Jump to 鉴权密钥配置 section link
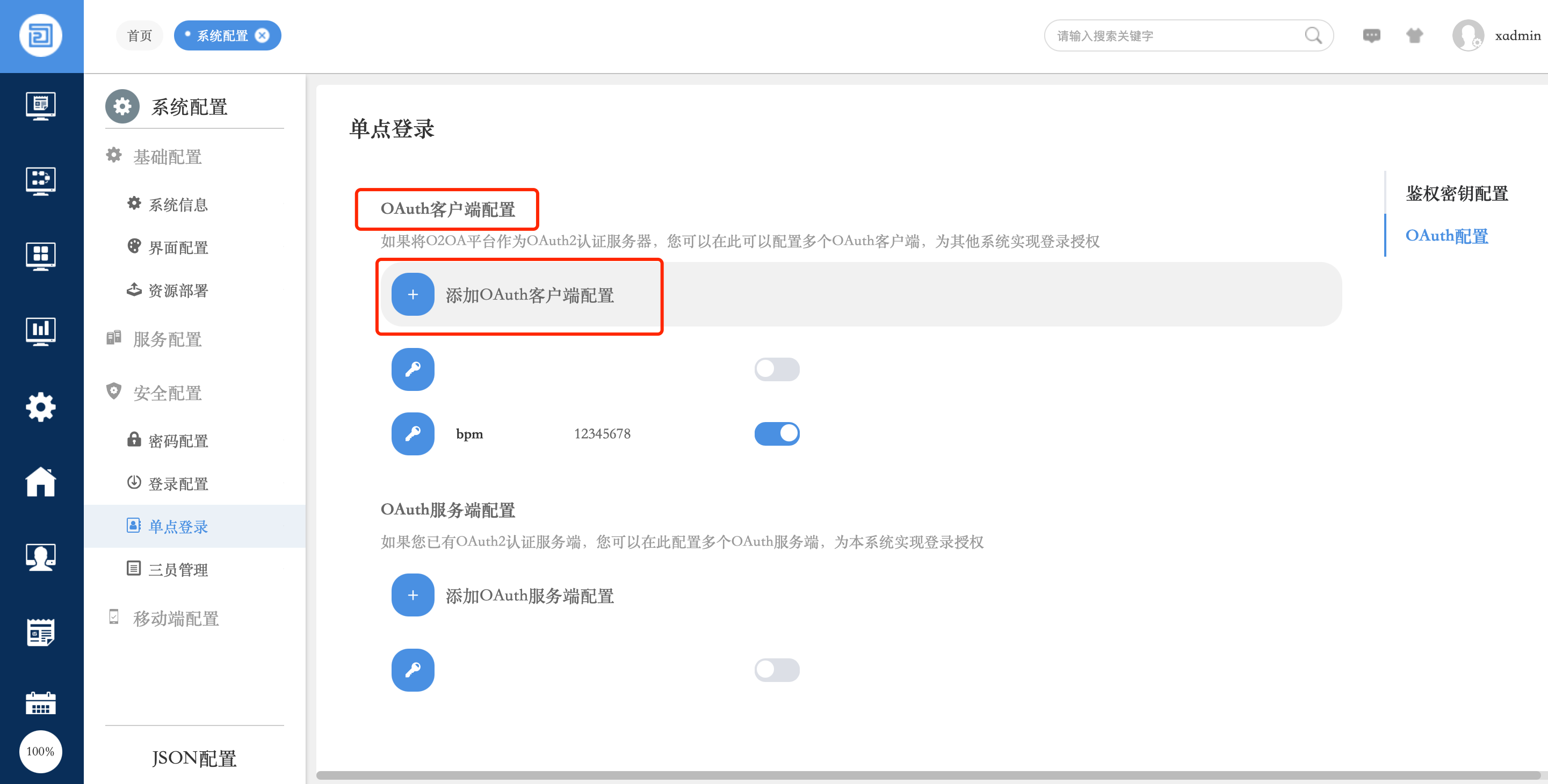The image size is (1548, 784). (1457, 193)
